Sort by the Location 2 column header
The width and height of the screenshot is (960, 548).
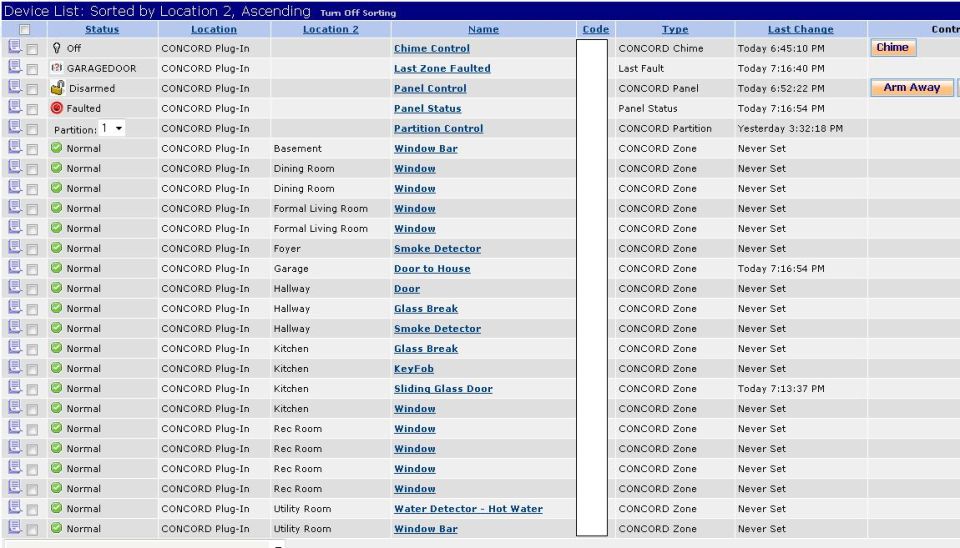tap(331, 29)
